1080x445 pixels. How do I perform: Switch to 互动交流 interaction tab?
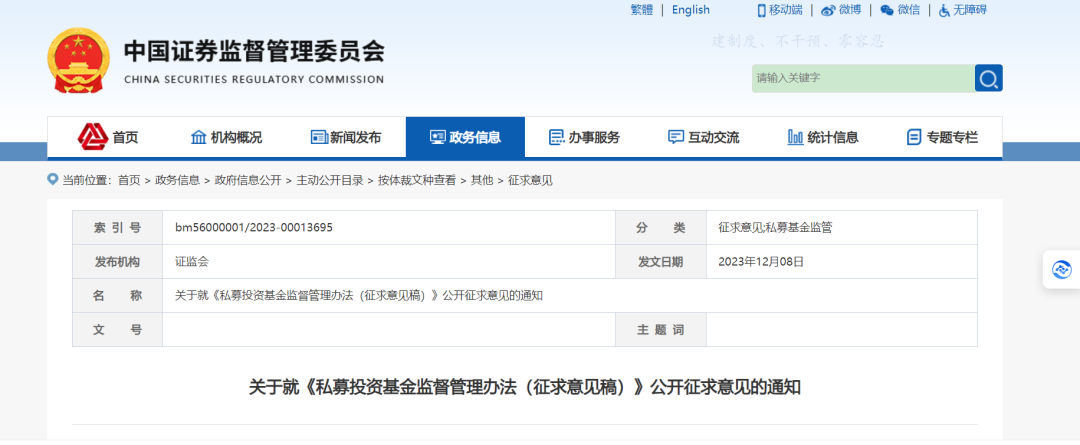pyautogui.click(x=703, y=137)
